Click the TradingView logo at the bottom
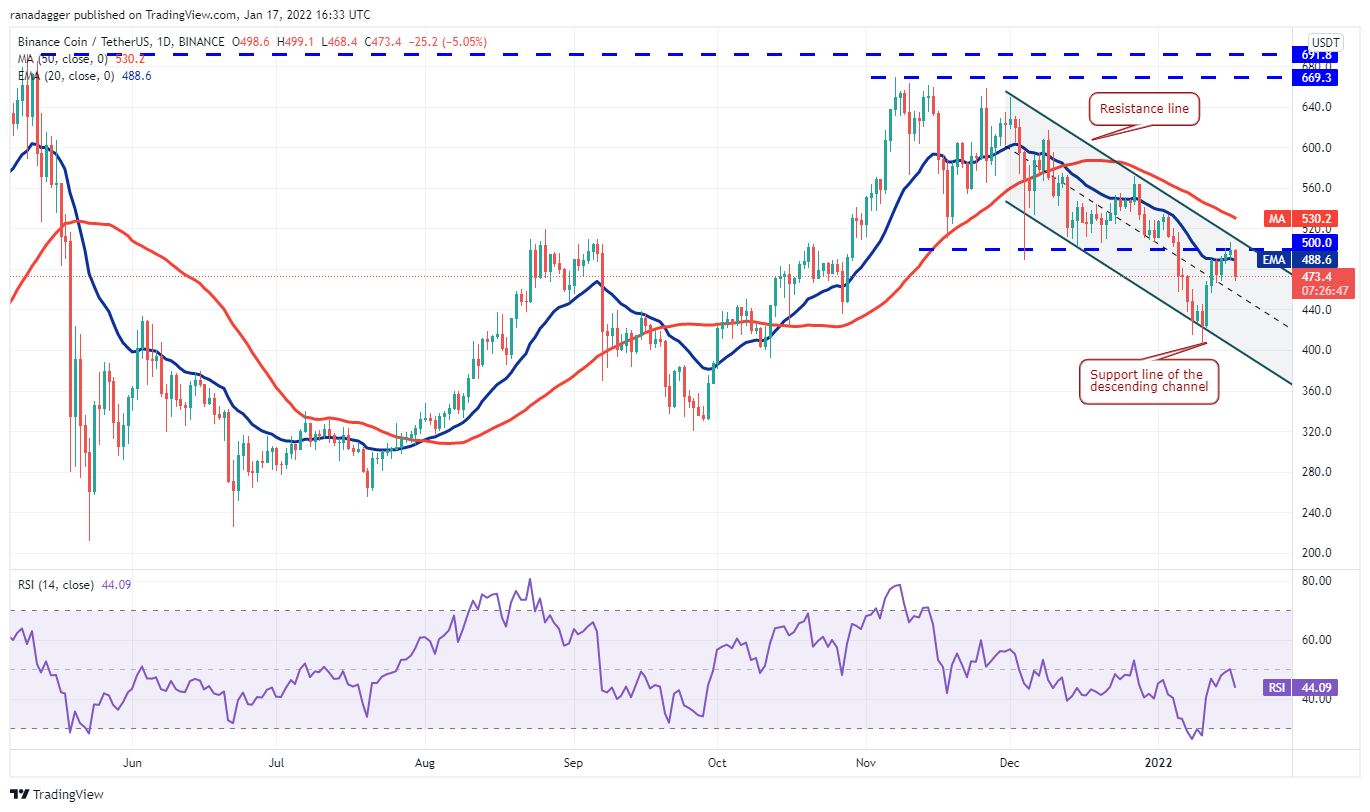Screen dimensions: 1370x812 pyautogui.click(x=56, y=795)
